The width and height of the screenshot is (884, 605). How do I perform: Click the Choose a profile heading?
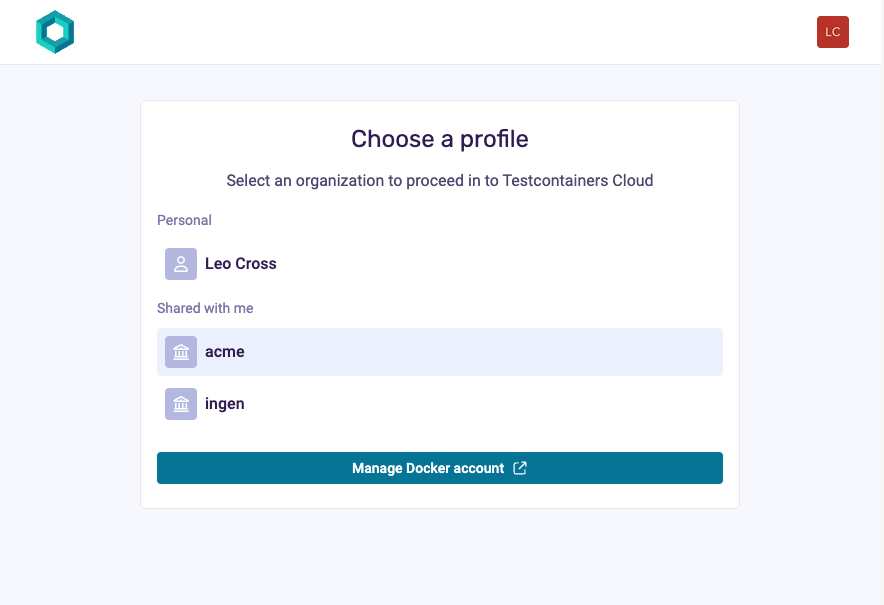click(439, 139)
